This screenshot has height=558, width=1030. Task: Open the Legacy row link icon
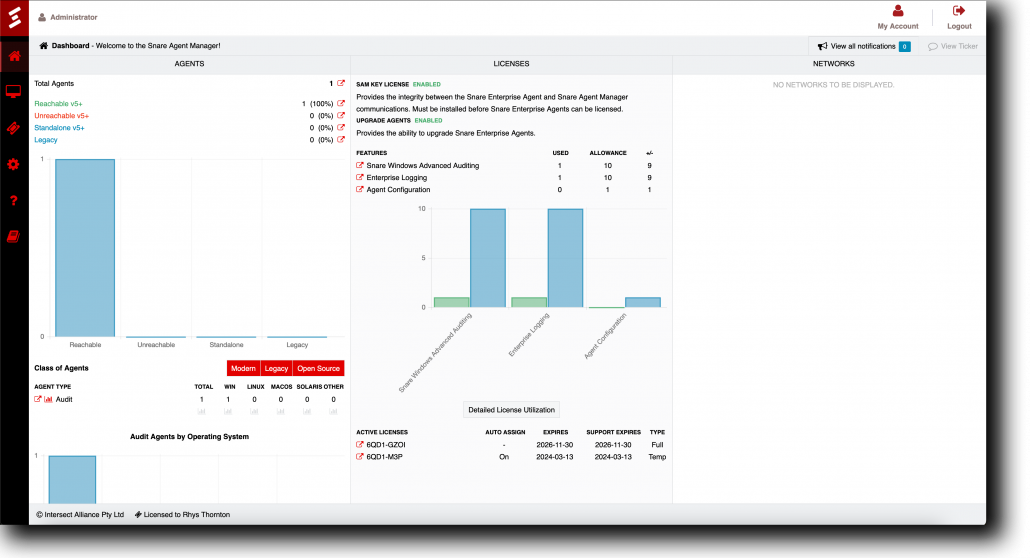pos(341,139)
